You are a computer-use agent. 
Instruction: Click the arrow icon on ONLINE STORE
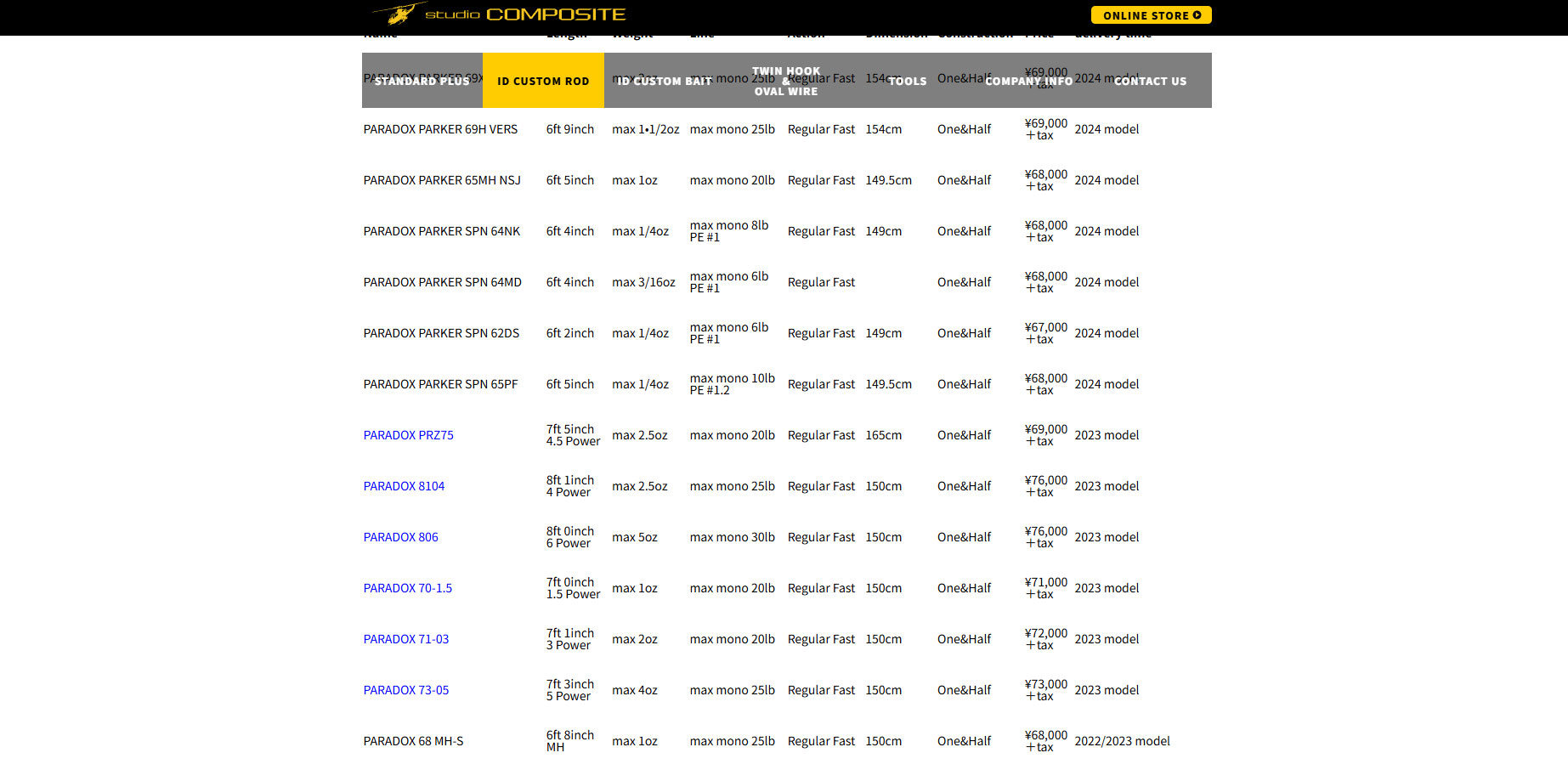pyautogui.click(x=1197, y=15)
